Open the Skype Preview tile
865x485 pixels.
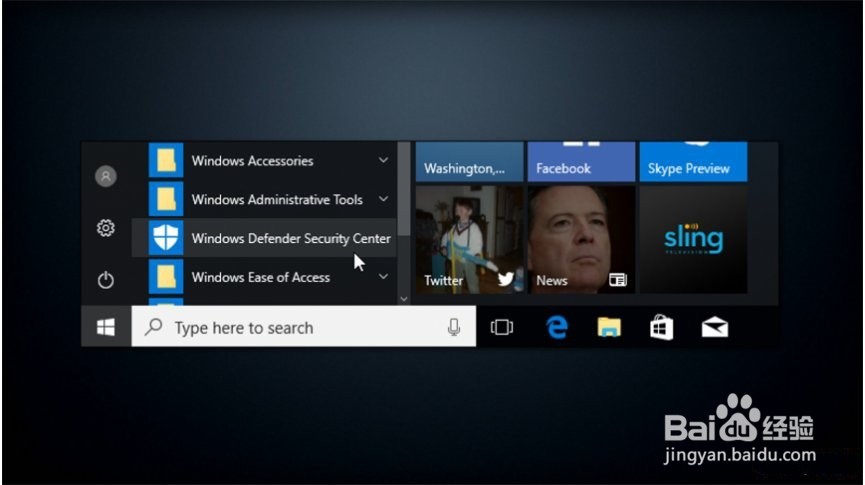[x=693, y=162]
